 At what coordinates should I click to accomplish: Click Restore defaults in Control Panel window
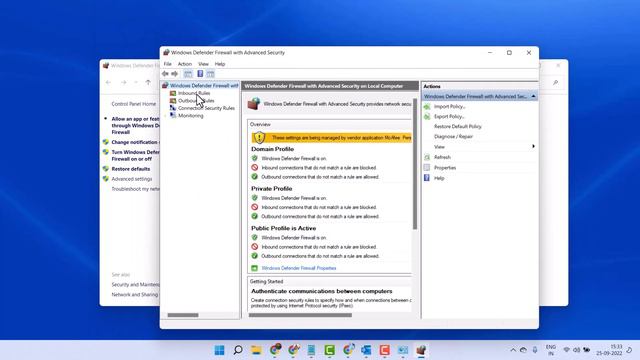131,169
